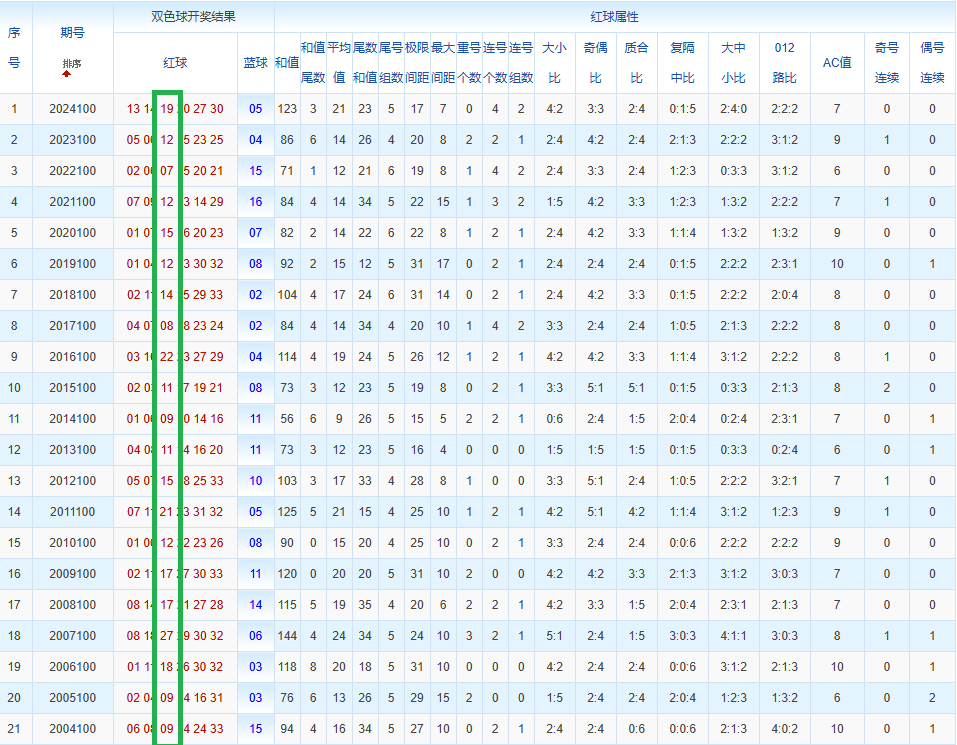Click the AC值 column header
Screen dimensions: 957x745
click(x=837, y=63)
